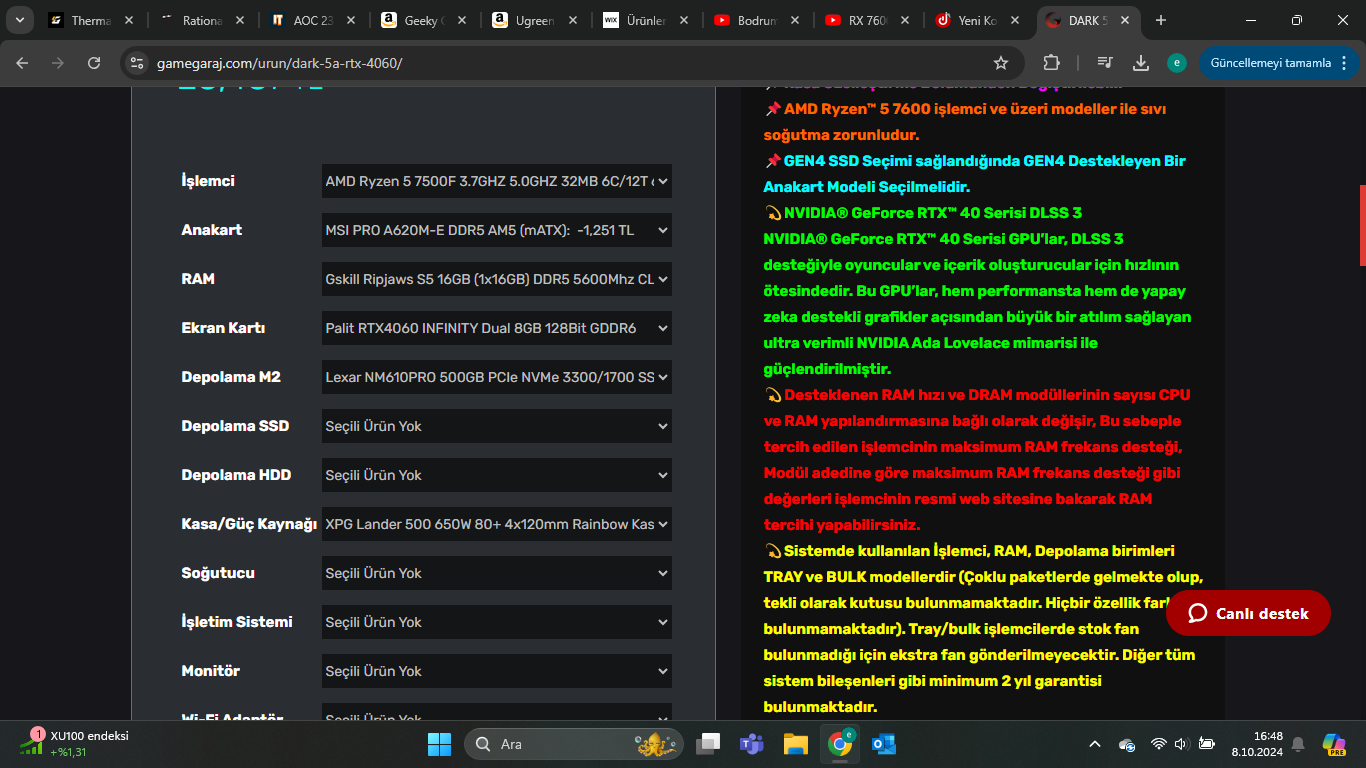
Task: View site information icon in address bar
Action: [137, 63]
